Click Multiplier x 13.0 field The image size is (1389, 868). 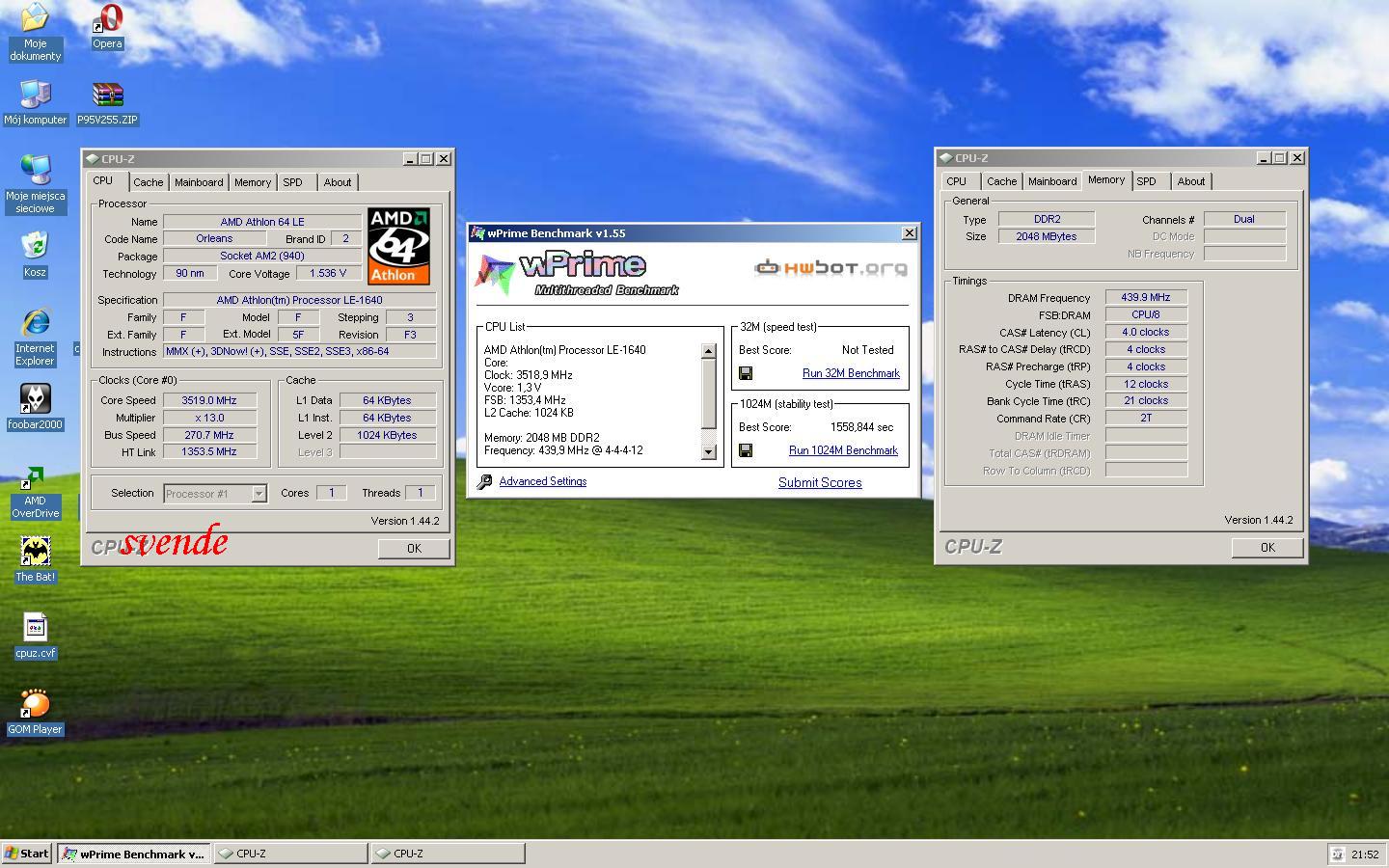209,418
